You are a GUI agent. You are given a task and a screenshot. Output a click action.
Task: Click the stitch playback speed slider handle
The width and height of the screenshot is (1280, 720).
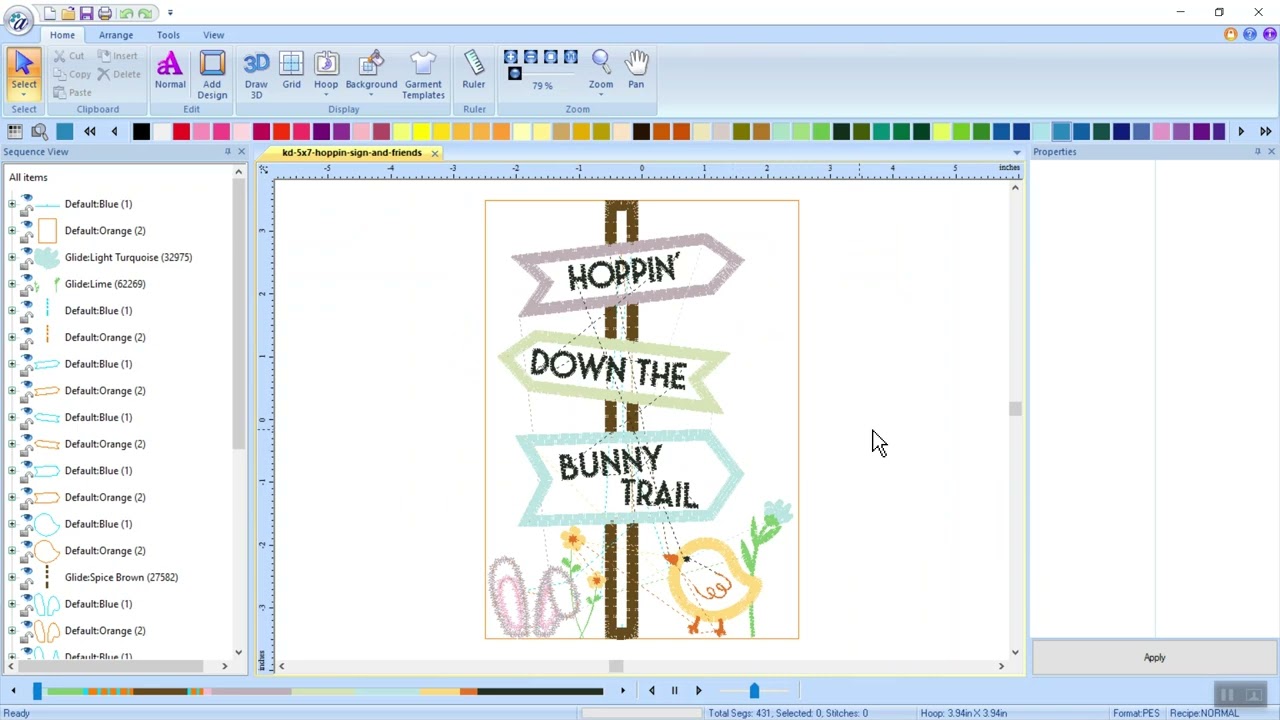click(754, 690)
